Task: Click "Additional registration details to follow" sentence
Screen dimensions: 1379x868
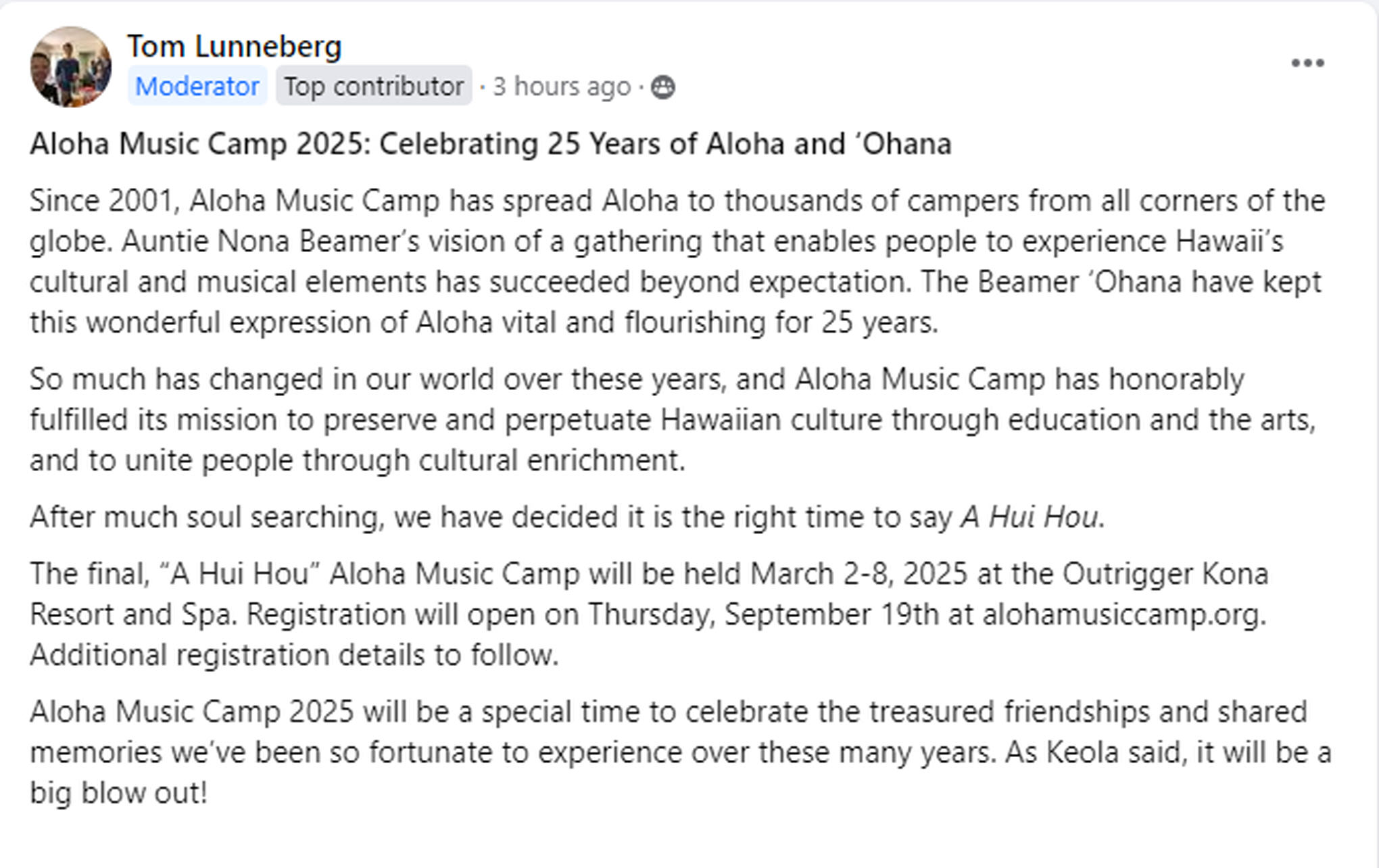Action: pos(294,655)
